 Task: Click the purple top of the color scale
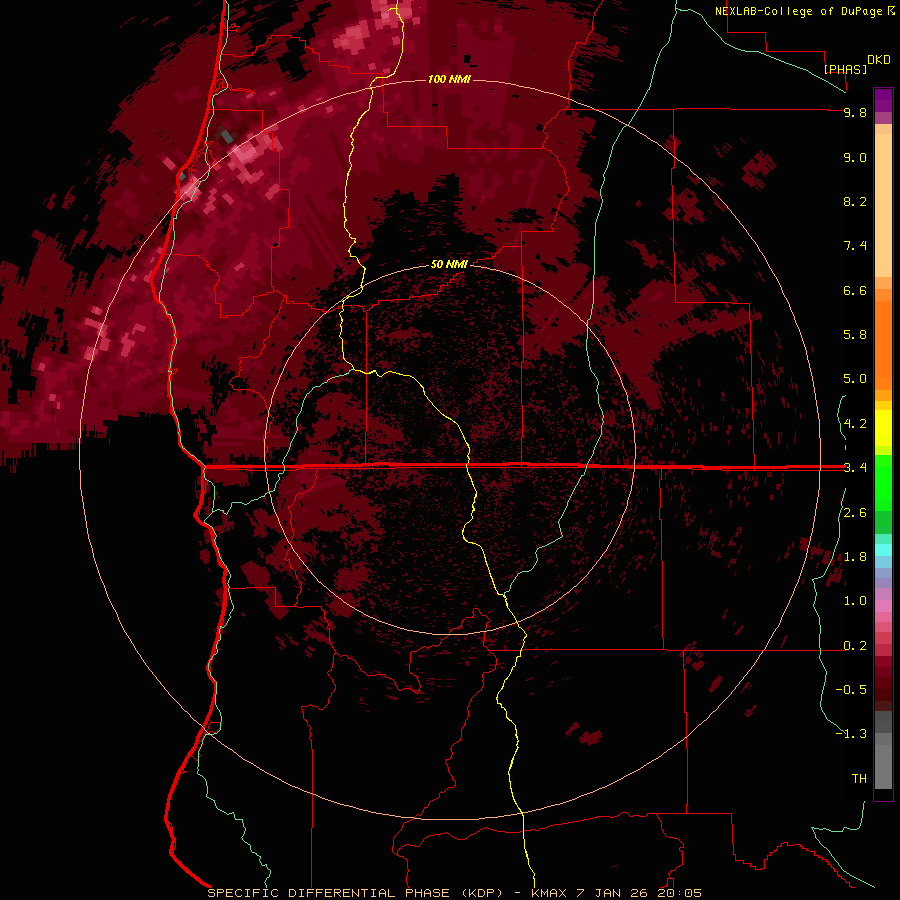883,100
